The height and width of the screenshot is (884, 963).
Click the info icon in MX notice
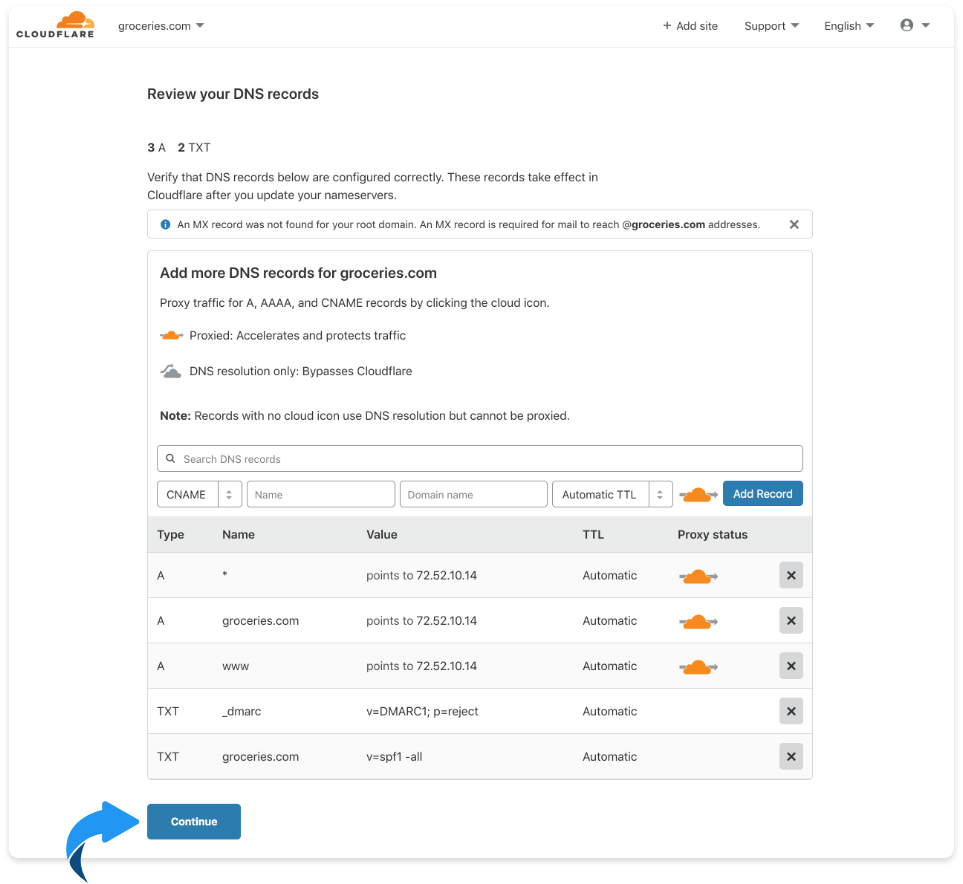coord(165,224)
